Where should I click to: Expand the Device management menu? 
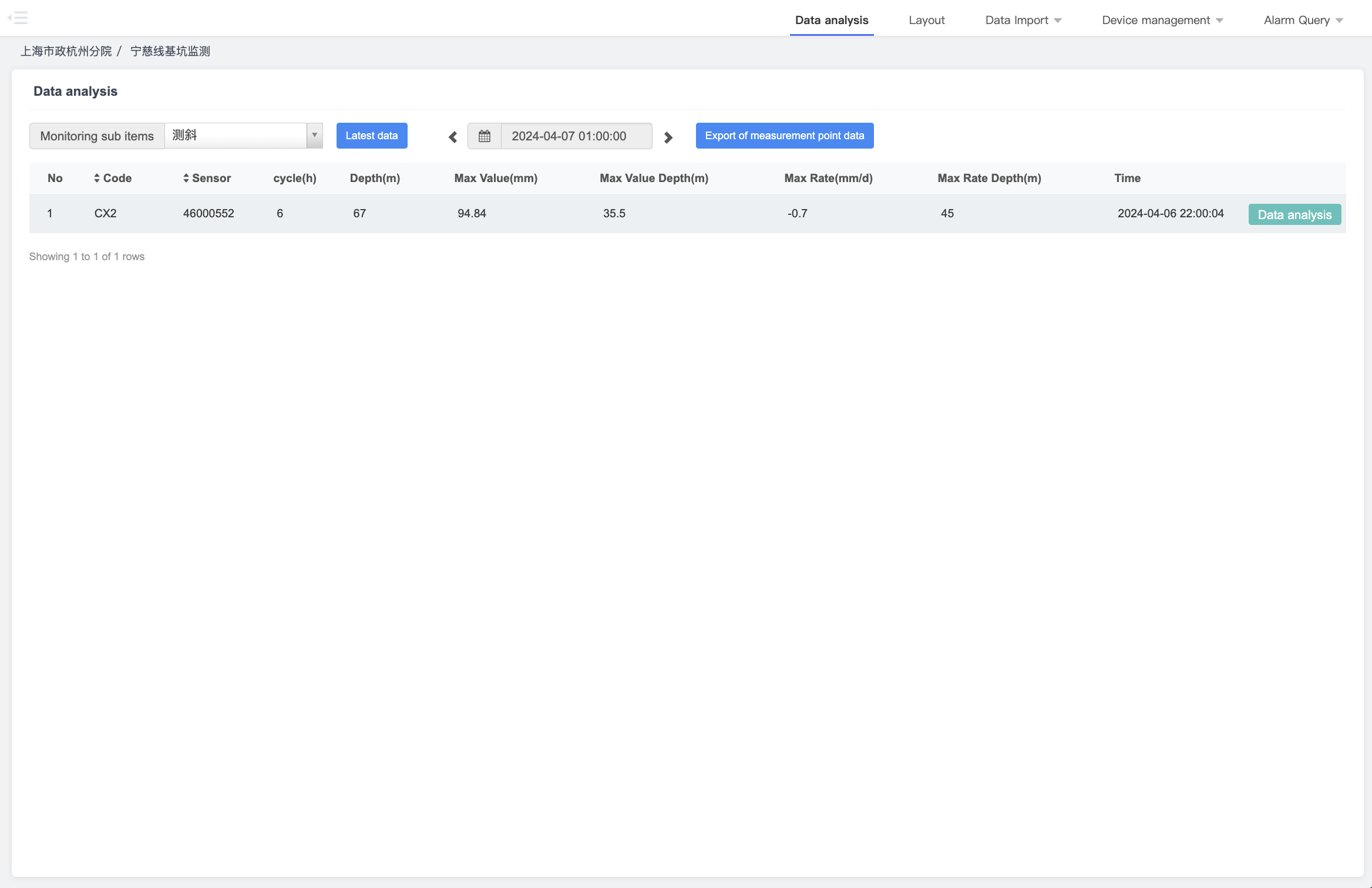(x=1162, y=20)
